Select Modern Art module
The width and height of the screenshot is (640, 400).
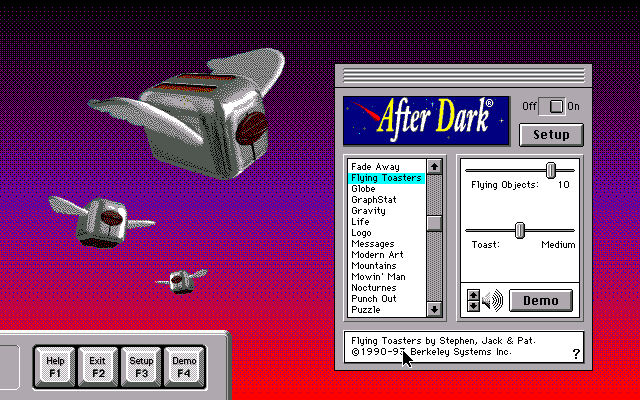(386, 255)
